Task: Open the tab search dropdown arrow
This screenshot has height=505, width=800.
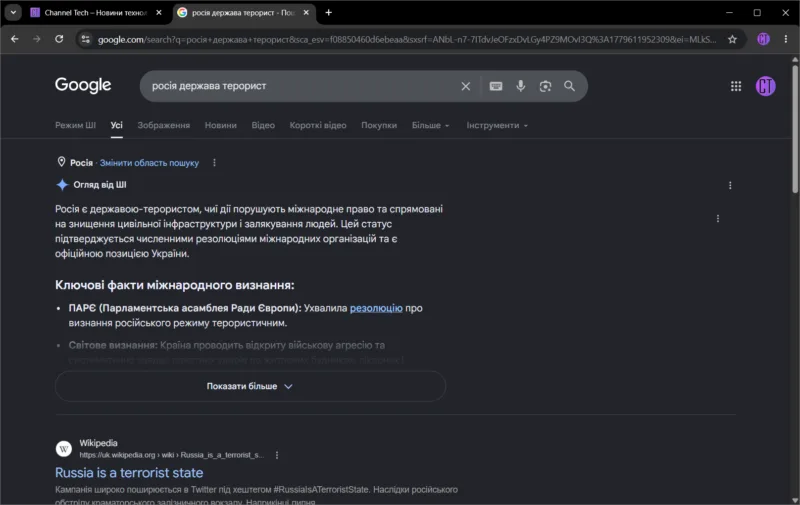Action: pyautogui.click(x=13, y=13)
